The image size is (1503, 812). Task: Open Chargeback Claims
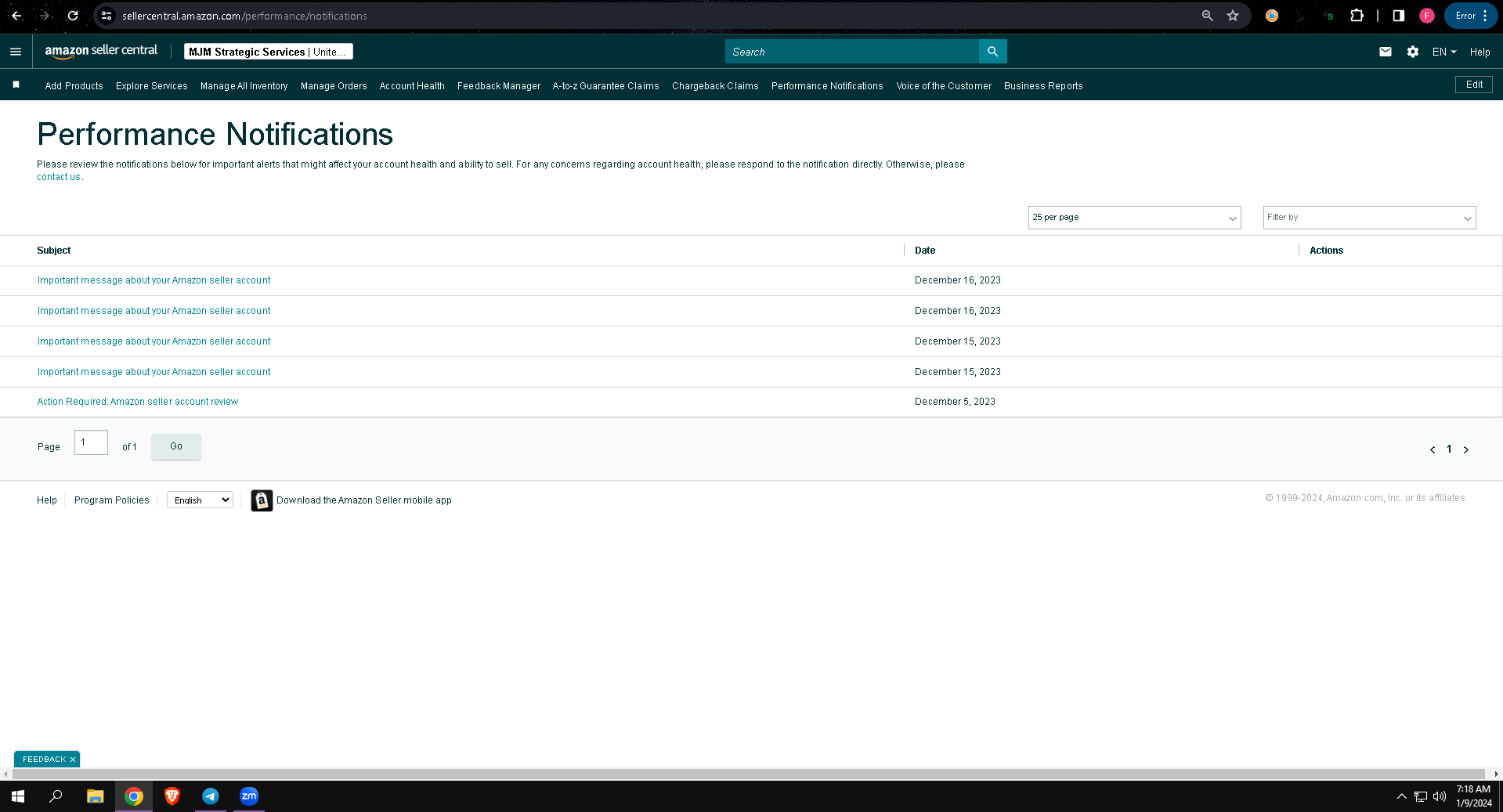(x=715, y=86)
